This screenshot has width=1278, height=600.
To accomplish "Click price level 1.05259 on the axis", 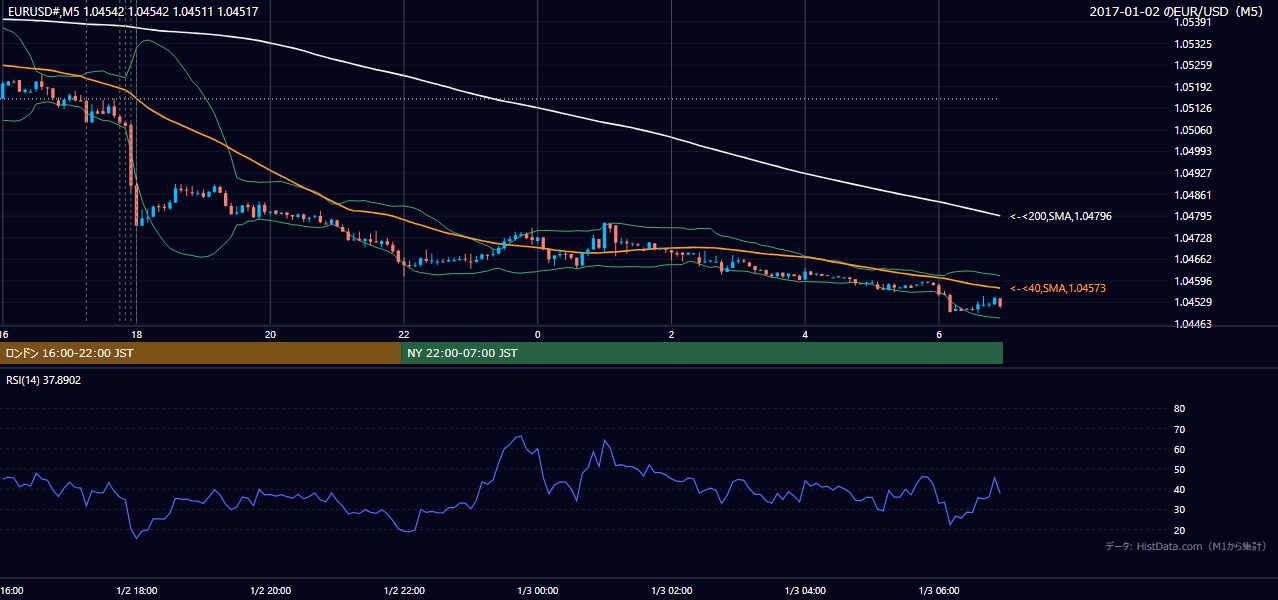I will 1193,66.
